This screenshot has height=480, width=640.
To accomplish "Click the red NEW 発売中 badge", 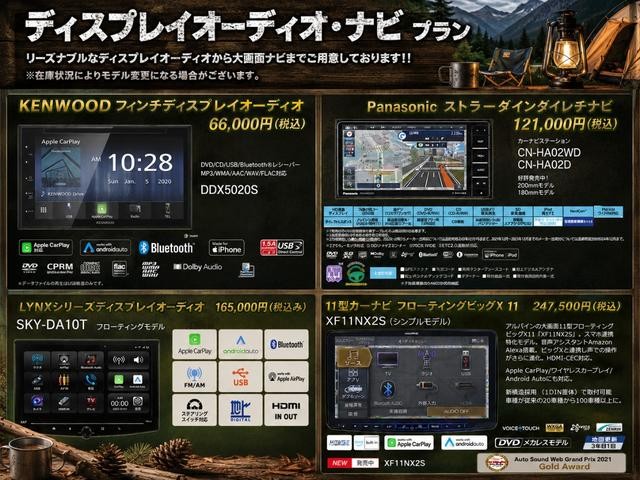I will 352,463.
